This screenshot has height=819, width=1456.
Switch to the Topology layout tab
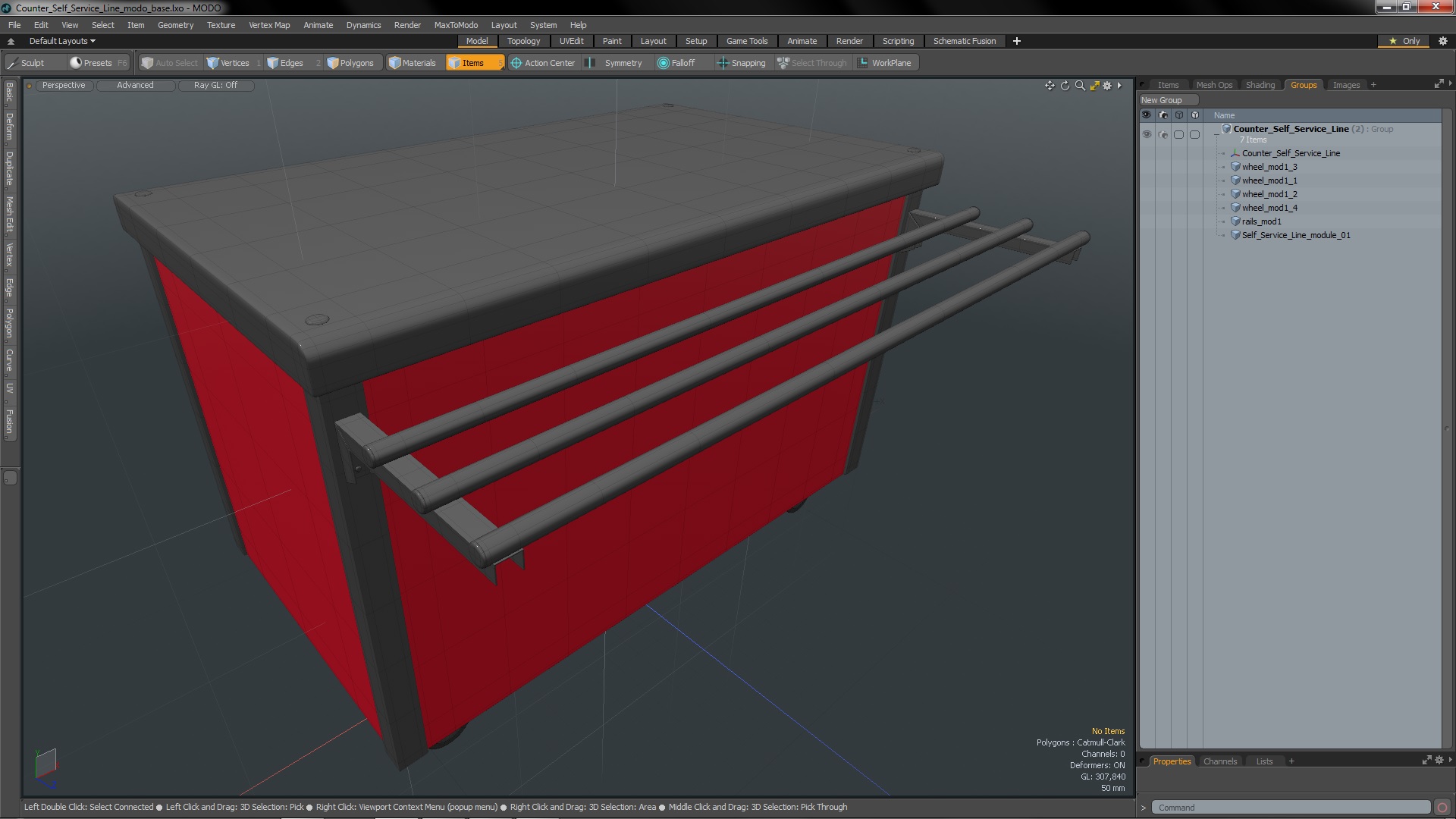[523, 41]
